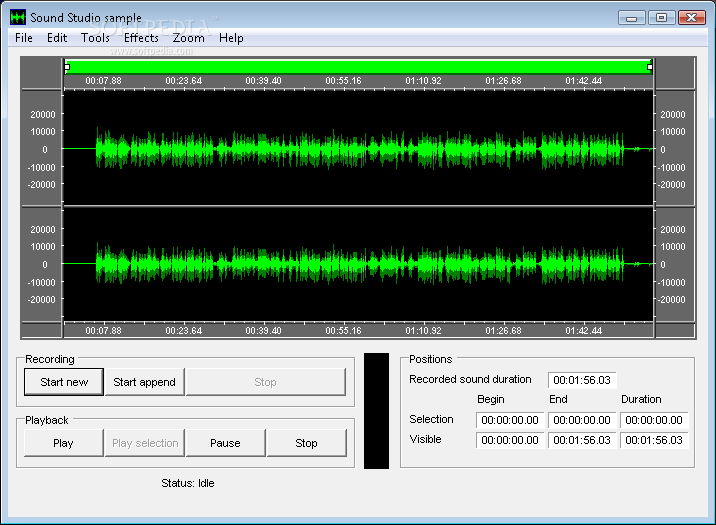Click the Stop button in Playback group
716x525 pixels.
point(306,443)
